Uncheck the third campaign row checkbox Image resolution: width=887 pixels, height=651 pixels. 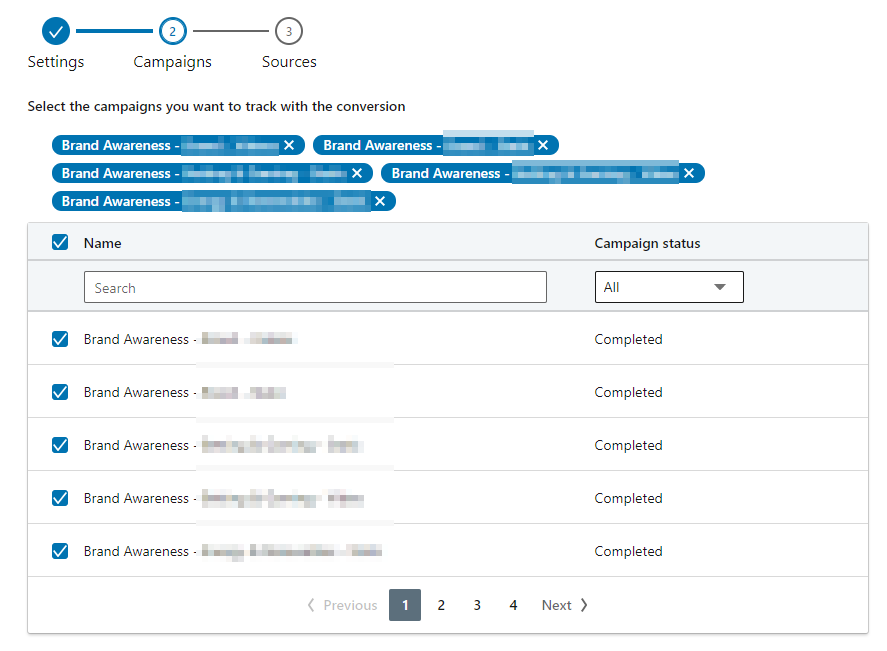(60, 445)
